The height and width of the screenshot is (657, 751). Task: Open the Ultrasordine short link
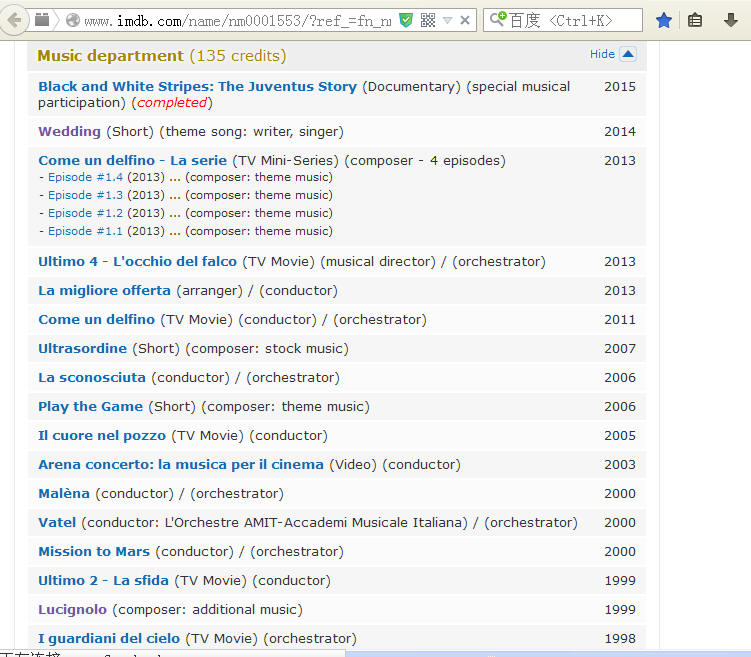click(x=82, y=349)
